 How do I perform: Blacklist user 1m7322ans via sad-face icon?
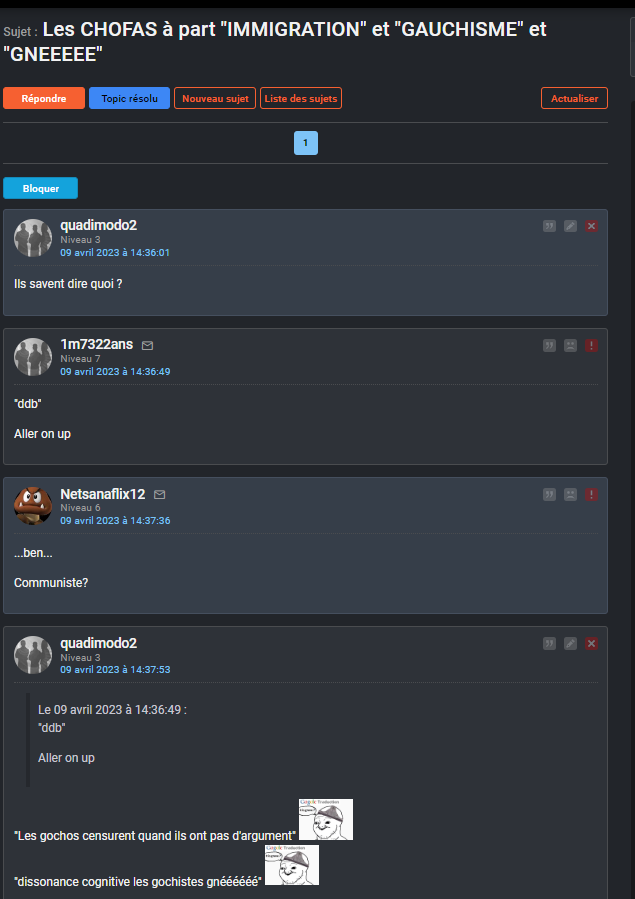pyautogui.click(x=570, y=345)
